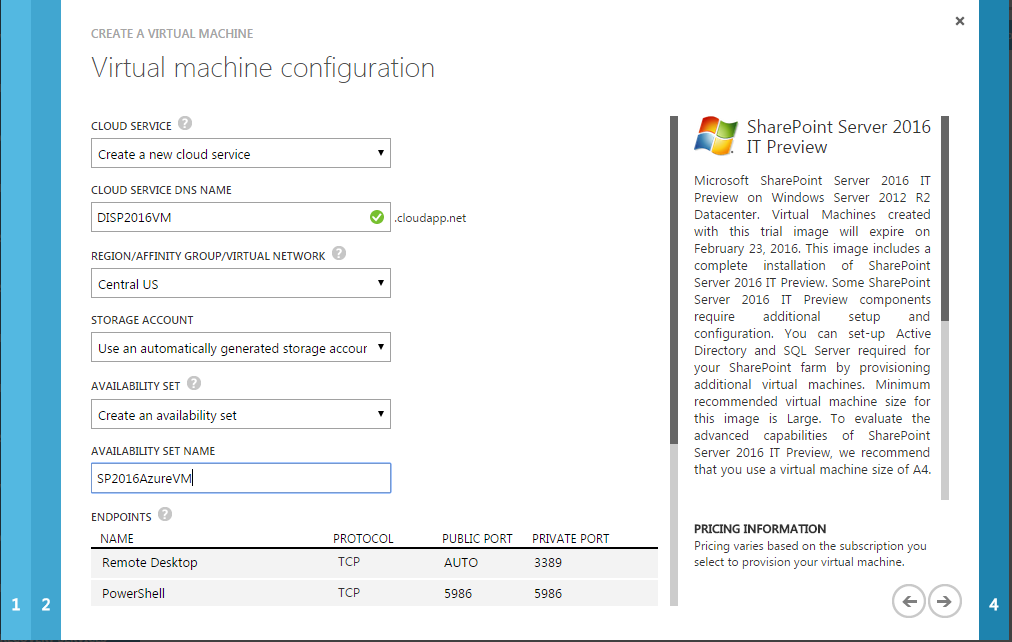Click the green DNS name validation checkmark
The width and height of the screenshot is (1012, 642).
tap(377, 217)
